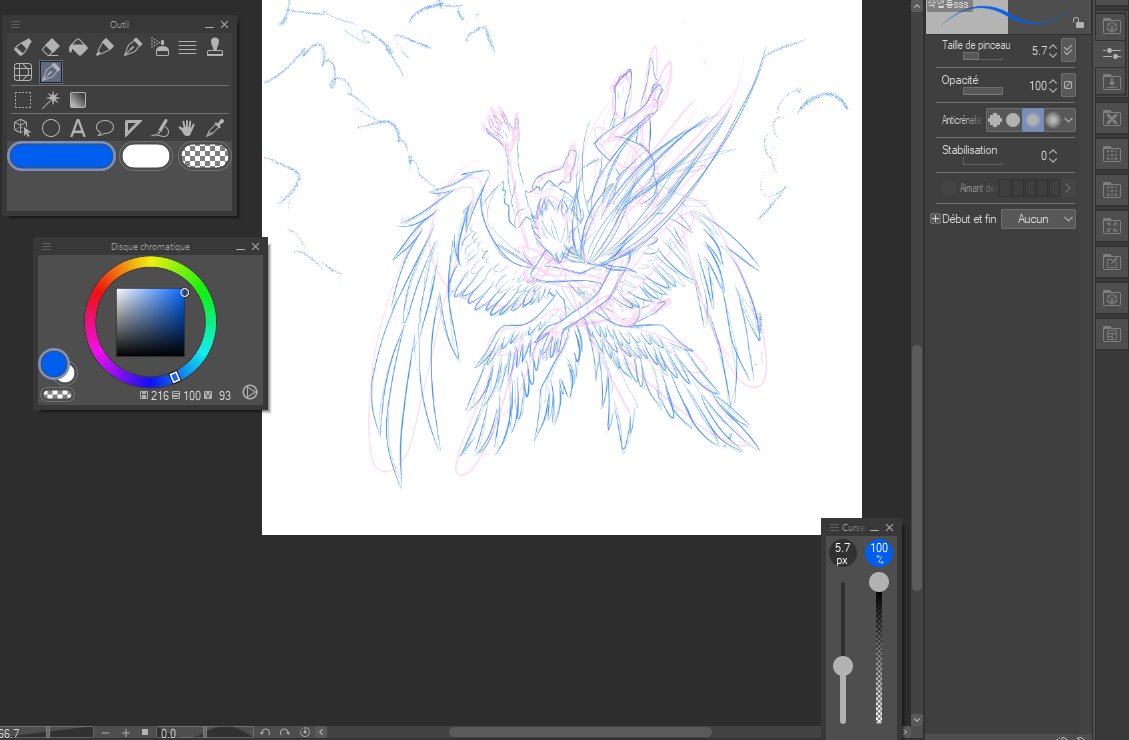Open the Disque chromatique panel menu
1129x740 pixels.
pos(46,245)
